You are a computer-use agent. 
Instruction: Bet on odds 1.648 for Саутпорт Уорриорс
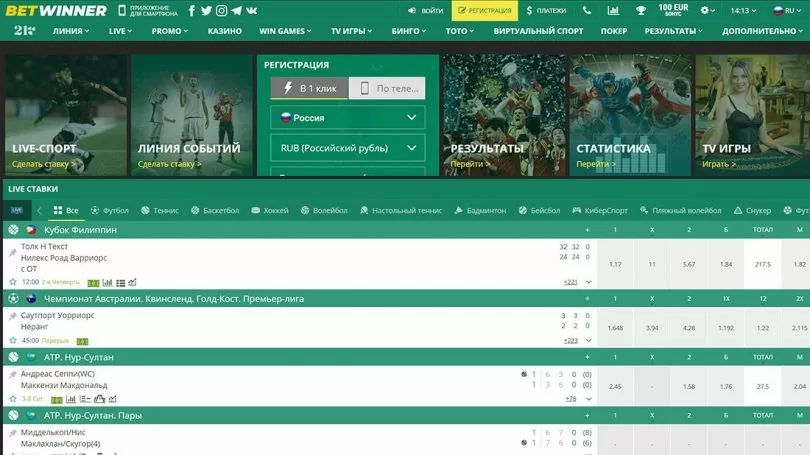615,327
